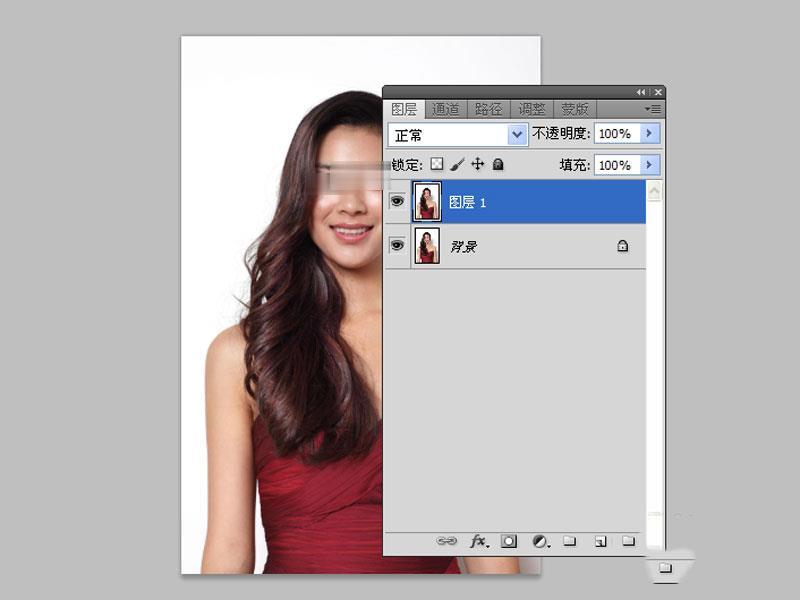This screenshot has height=600, width=800.
Task: Click the link layers chain icon
Action: point(446,541)
